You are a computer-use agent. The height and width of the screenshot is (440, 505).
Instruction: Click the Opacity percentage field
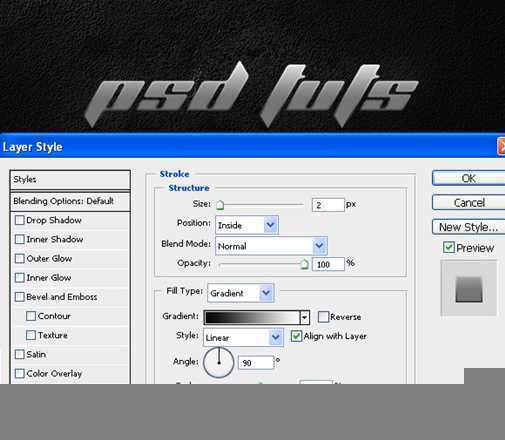[x=328, y=264]
